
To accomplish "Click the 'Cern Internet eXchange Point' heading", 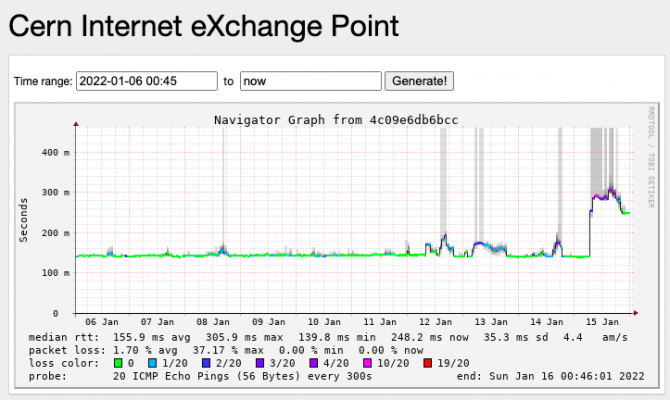I will click(x=203, y=26).
